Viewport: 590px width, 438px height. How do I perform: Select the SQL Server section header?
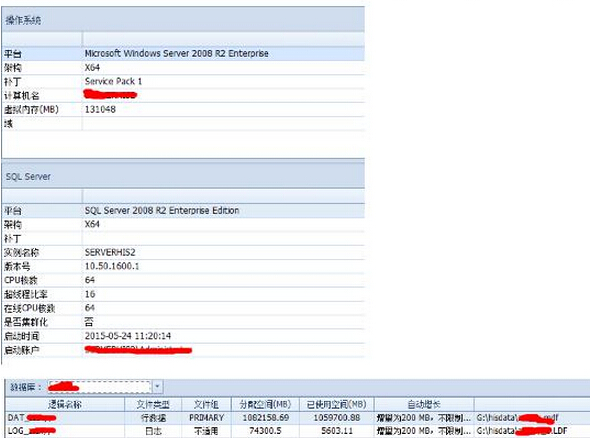coord(183,176)
